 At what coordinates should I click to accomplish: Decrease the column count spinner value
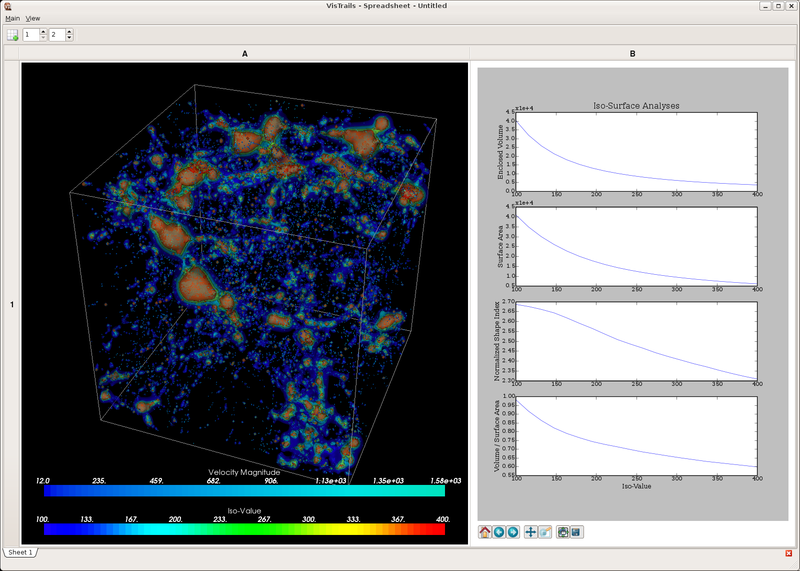(x=68, y=38)
